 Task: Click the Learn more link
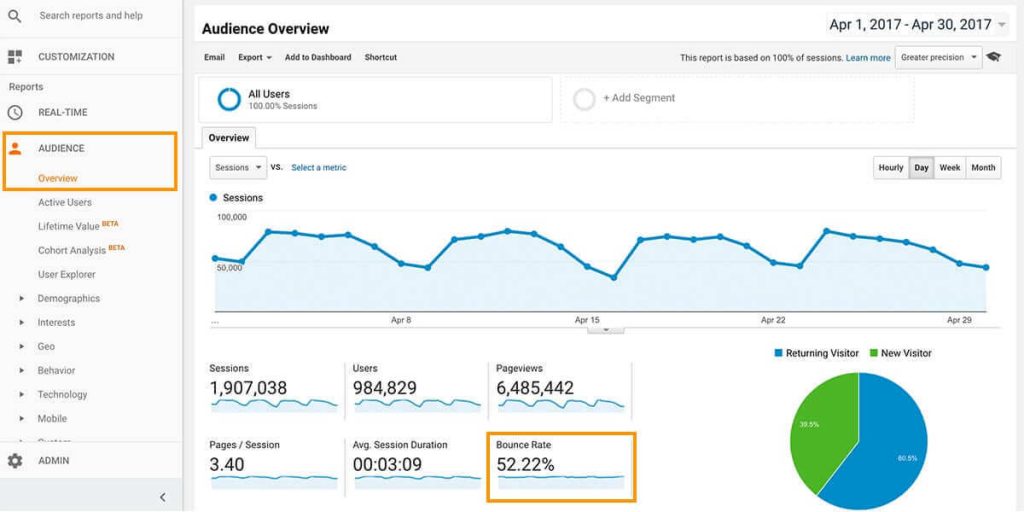(867, 58)
